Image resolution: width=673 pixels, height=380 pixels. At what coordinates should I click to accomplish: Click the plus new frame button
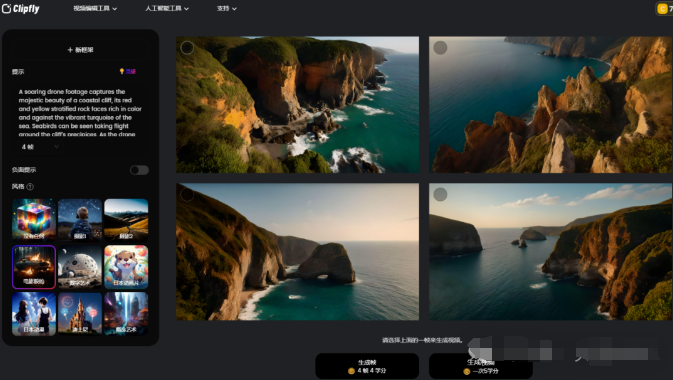[x=80, y=50]
